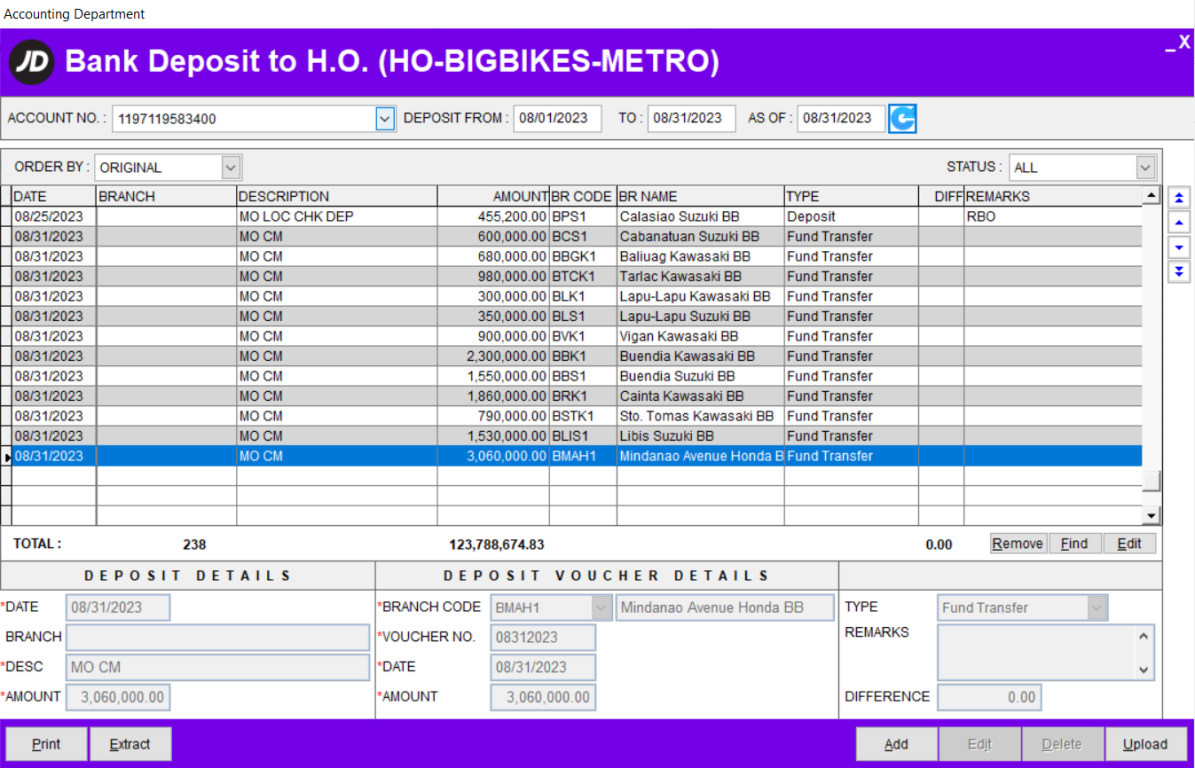The width and height of the screenshot is (1195, 768).
Task: Click the MO LOC CHK DEP description cell
Action: click(337, 216)
